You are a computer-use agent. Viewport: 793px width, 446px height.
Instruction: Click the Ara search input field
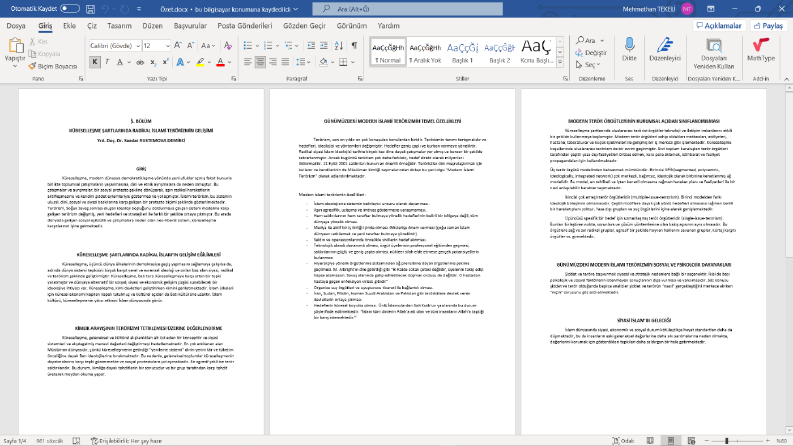point(408,9)
